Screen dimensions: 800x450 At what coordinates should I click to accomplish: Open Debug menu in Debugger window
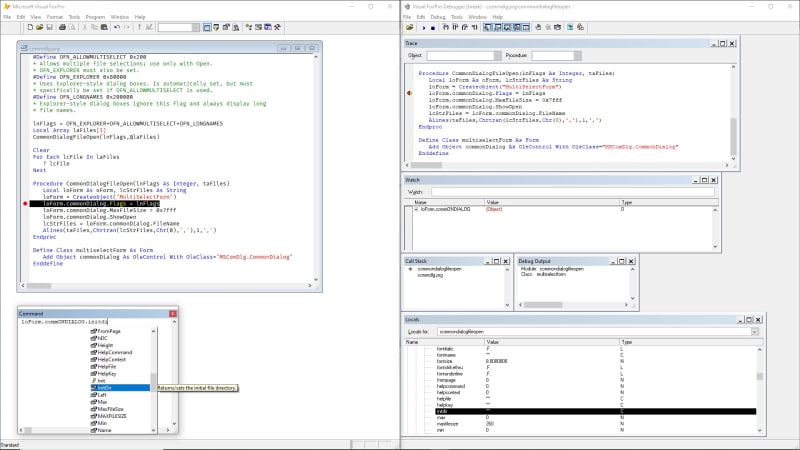tap(438, 17)
